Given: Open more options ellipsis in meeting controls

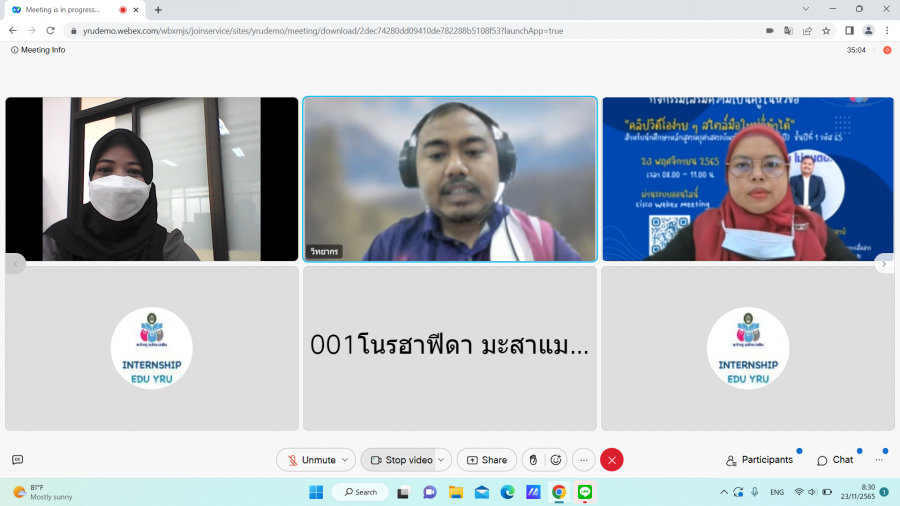Looking at the screenshot, I should 584,460.
